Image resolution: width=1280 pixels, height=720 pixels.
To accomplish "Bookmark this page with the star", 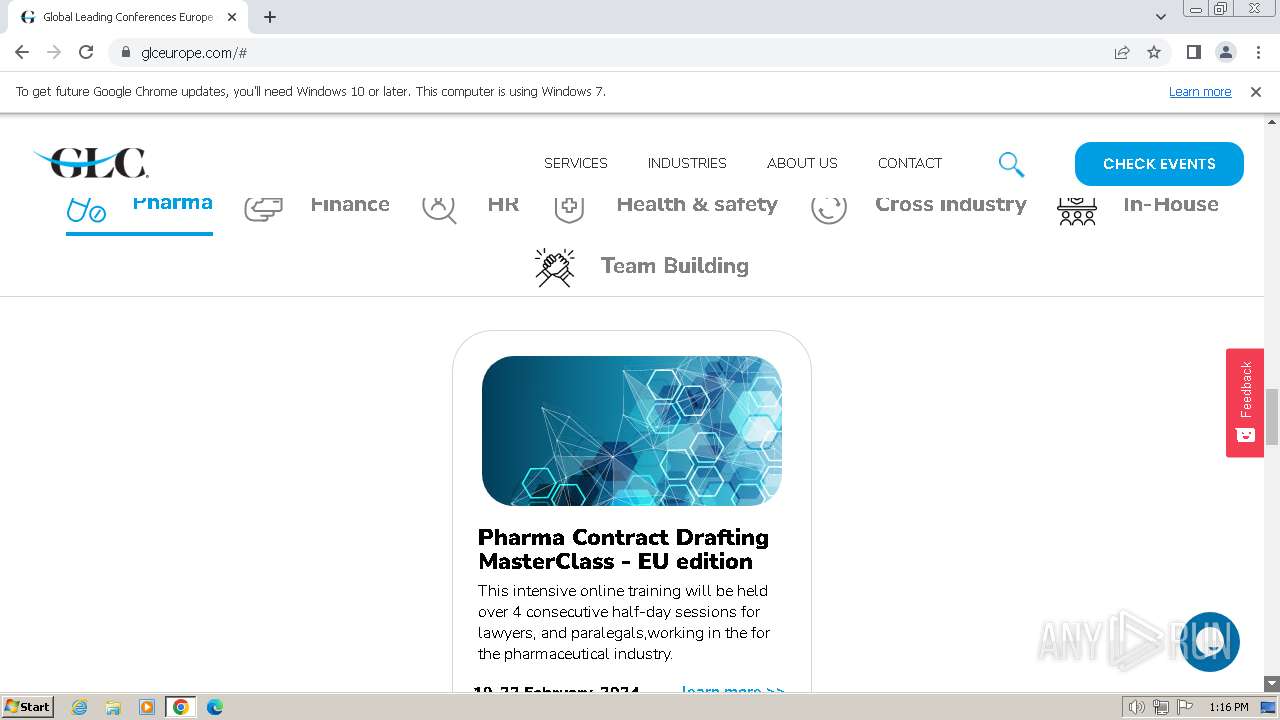I will pos(1154,52).
